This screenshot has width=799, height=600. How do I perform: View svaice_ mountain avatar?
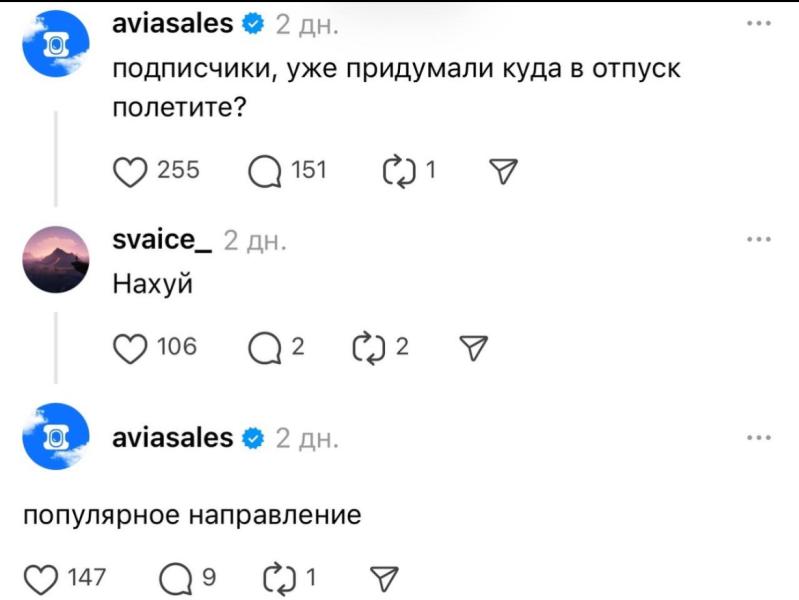coord(56,259)
